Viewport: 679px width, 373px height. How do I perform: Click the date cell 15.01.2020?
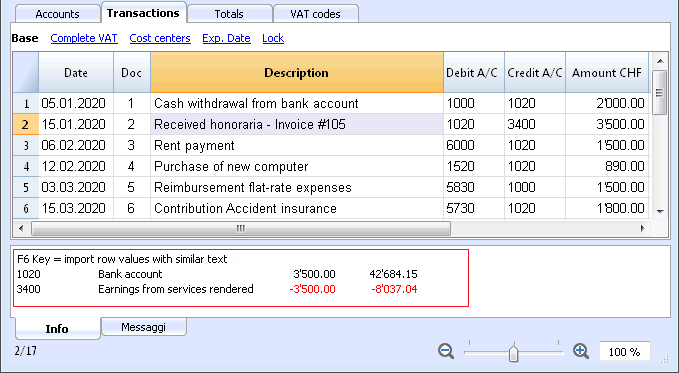point(76,124)
